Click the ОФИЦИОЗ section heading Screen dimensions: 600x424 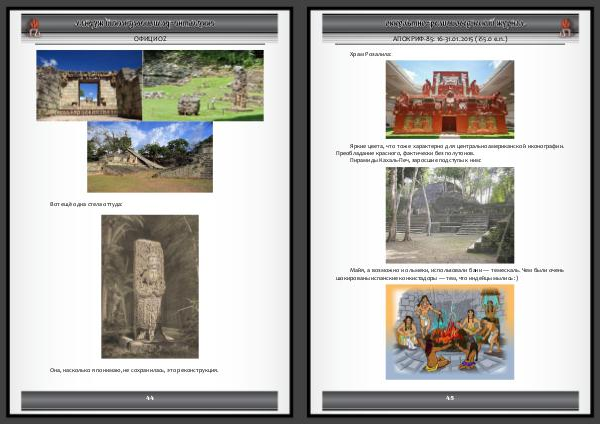(x=149, y=38)
